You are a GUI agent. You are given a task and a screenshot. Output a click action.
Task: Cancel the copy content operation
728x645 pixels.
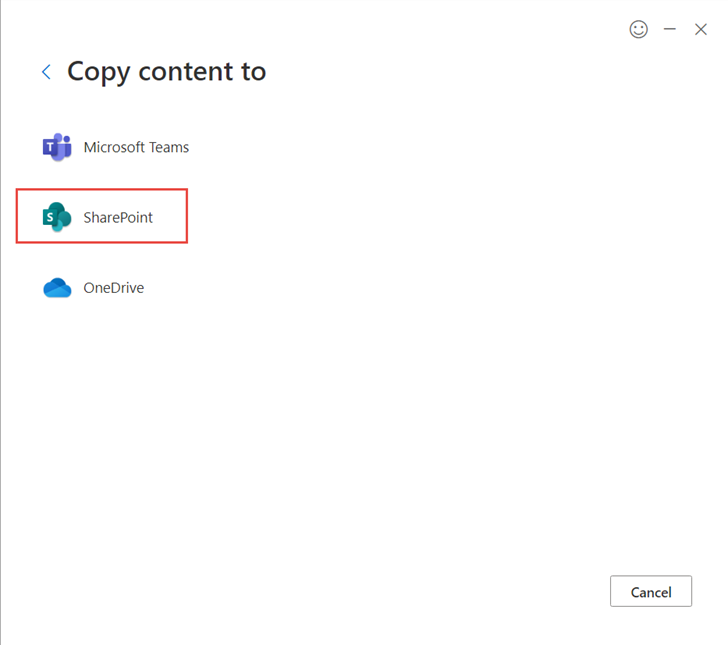coord(650,591)
